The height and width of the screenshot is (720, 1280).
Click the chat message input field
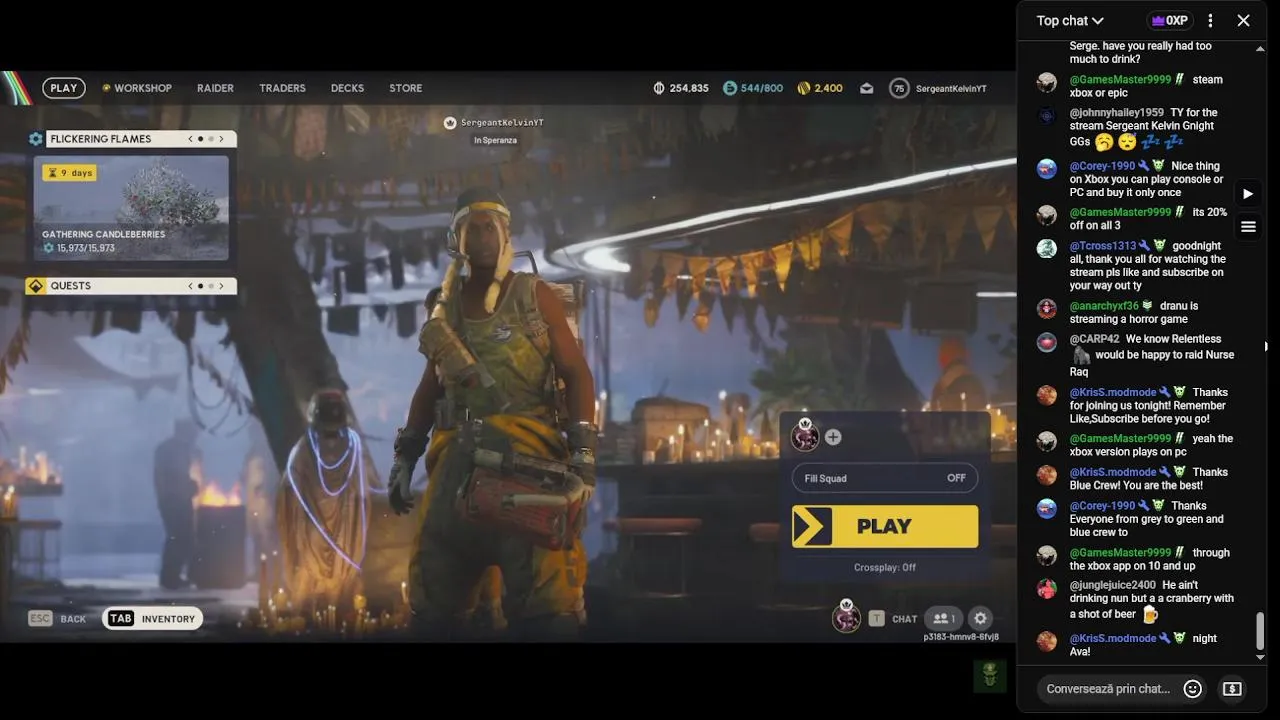[1108, 689]
